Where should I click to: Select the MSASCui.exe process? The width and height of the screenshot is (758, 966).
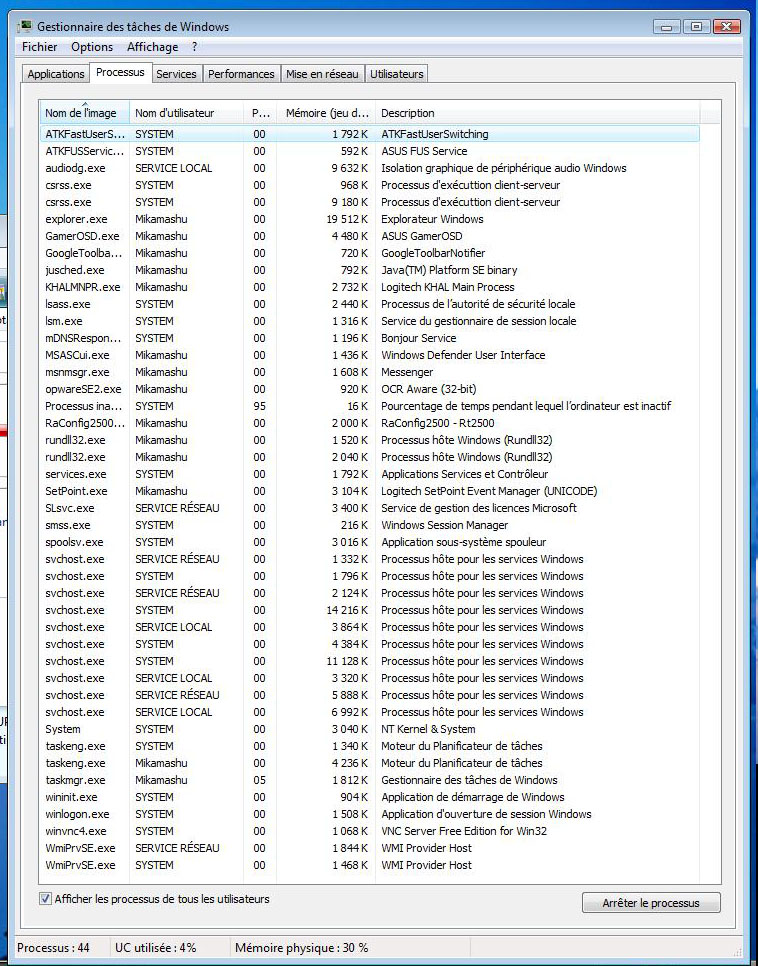[x=370, y=355]
